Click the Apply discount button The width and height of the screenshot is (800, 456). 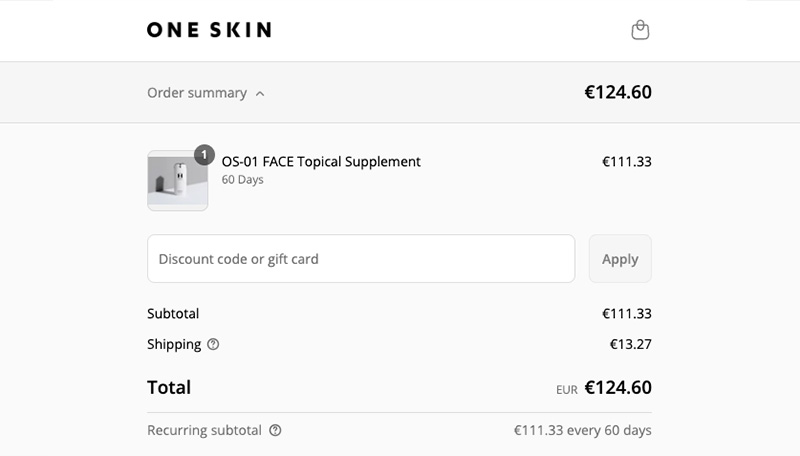[x=620, y=259]
